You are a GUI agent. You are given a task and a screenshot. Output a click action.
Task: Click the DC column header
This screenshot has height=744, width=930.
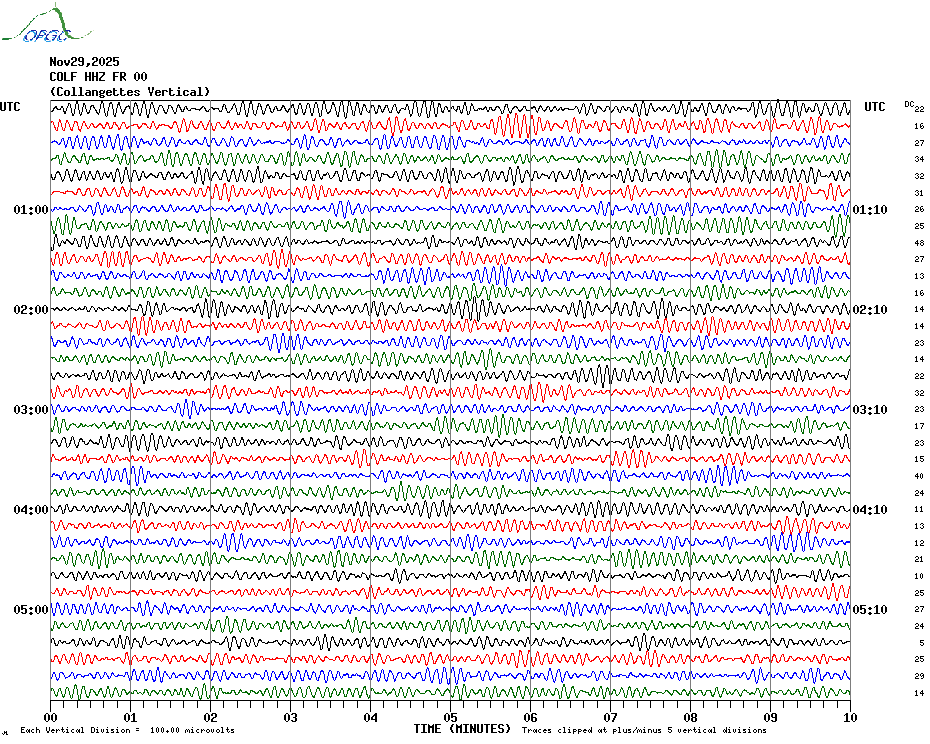pyautogui.click(x=909, y=104)
